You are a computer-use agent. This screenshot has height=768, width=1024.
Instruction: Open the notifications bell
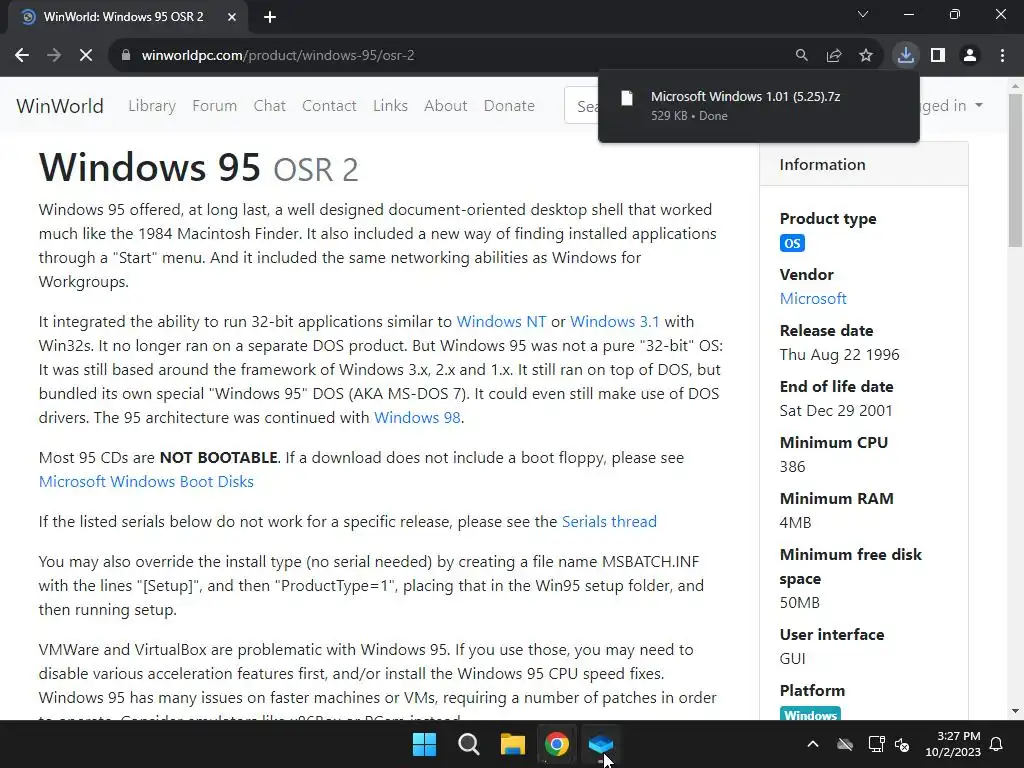pos(997,744)
